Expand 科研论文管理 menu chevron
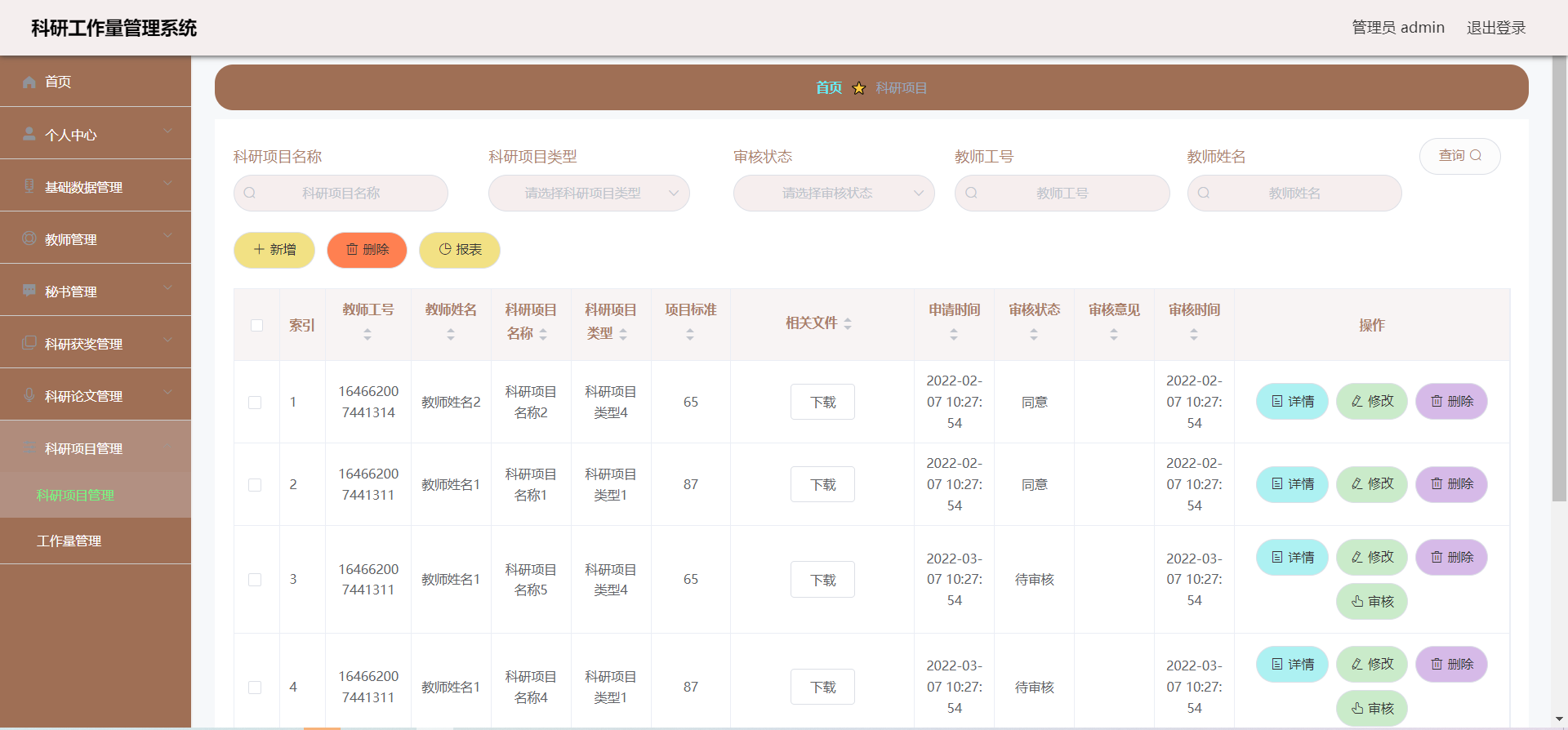 click(167, 393)
